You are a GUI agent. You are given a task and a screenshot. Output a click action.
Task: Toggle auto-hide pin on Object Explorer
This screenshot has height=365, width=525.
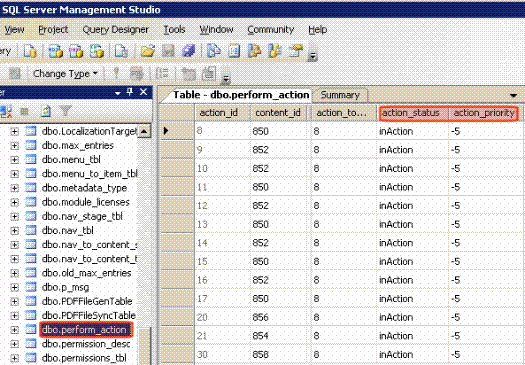coord(131,92)
